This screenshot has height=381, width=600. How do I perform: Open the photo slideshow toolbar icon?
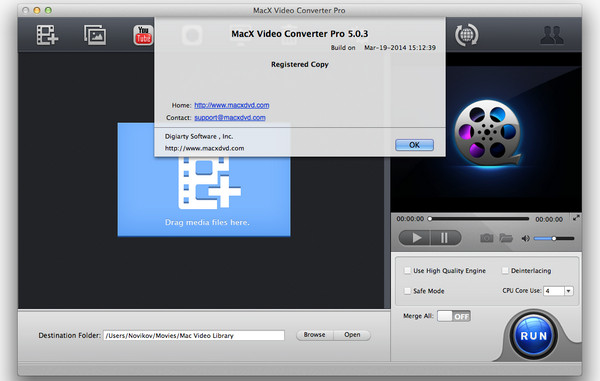pos(95,35)
